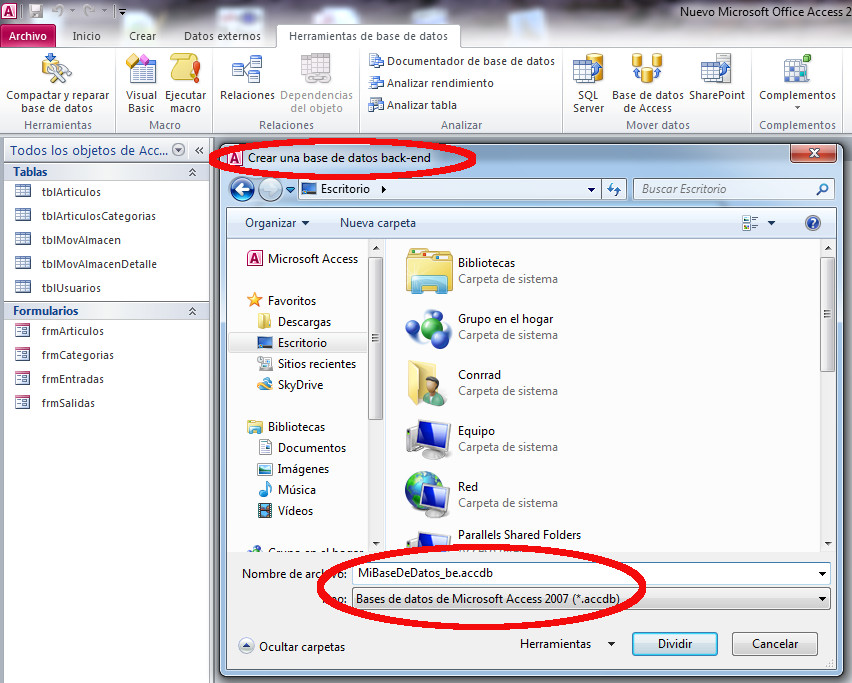Select the Conrrad user folder
This screenshot has width=852, height=683.
click(481, 383)
